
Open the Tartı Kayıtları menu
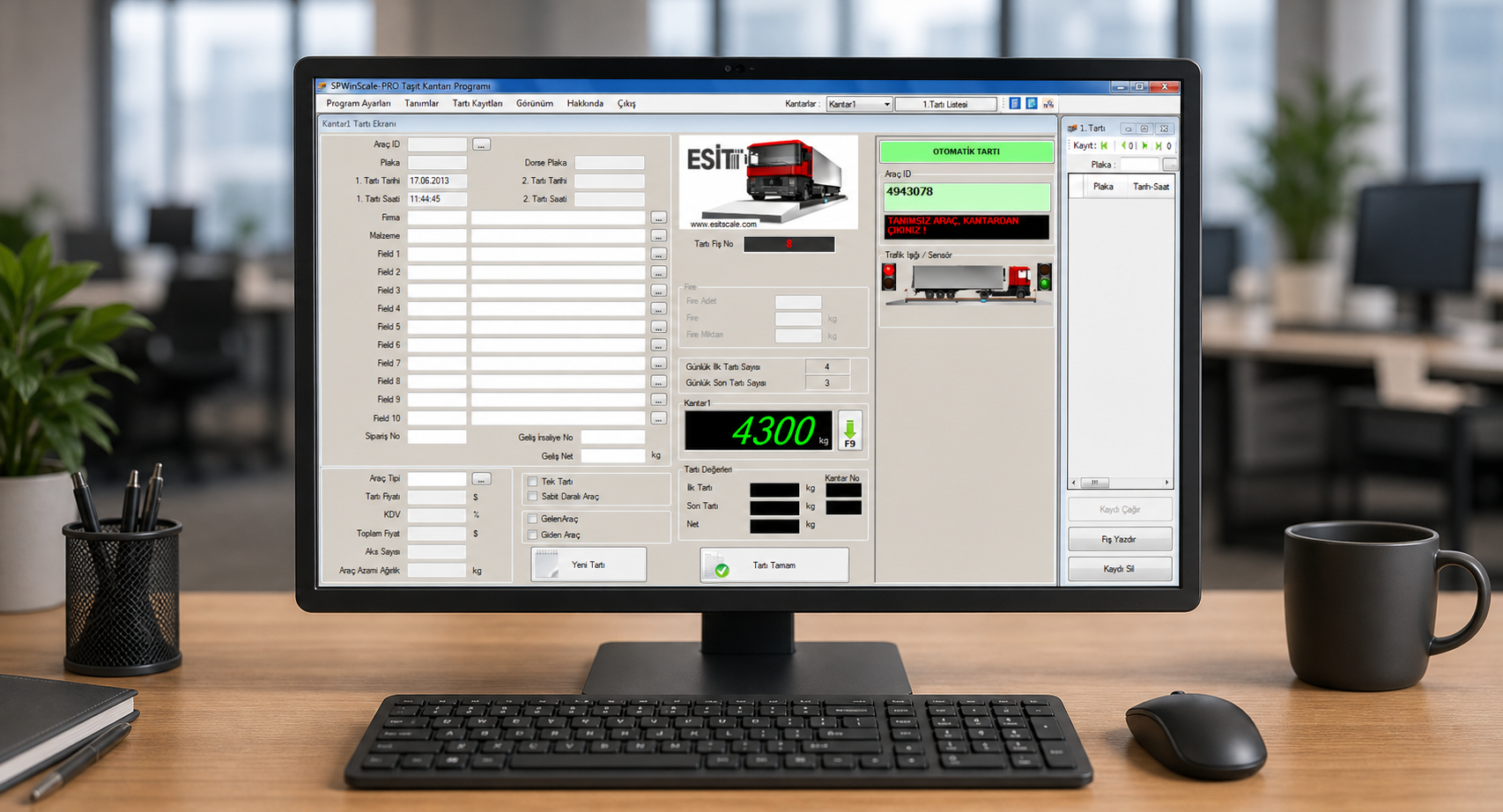(478, 104)
